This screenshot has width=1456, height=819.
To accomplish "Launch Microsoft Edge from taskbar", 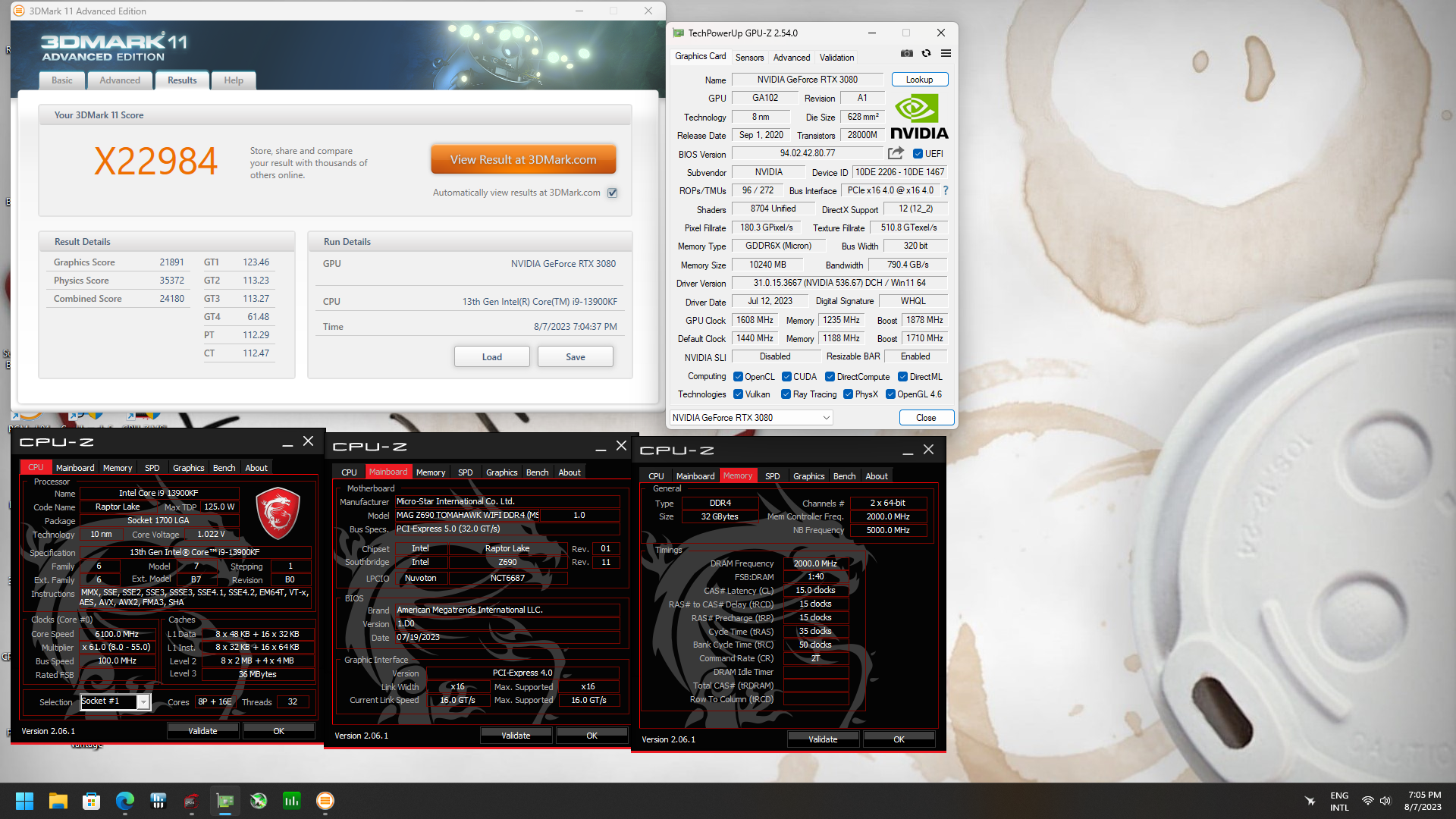I will pos(125,801).
